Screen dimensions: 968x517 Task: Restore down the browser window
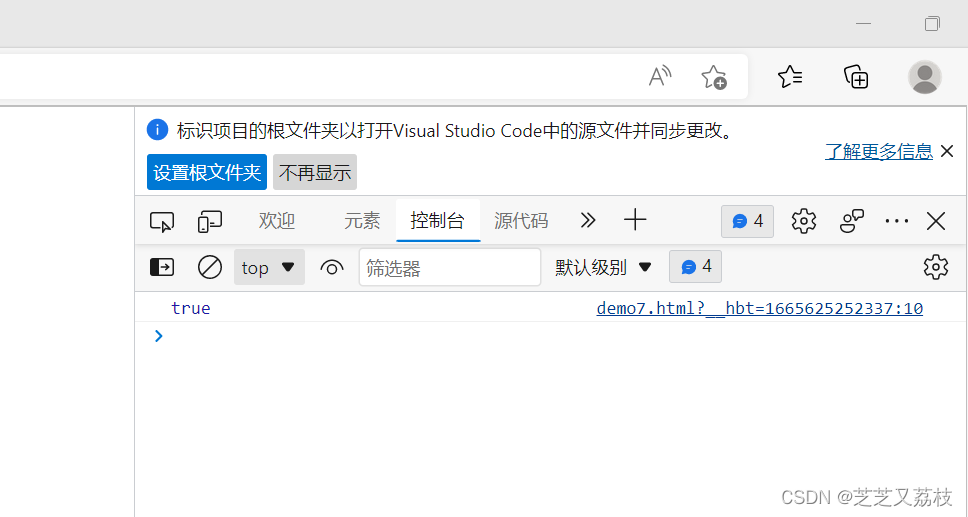click(x=932, y=23)
